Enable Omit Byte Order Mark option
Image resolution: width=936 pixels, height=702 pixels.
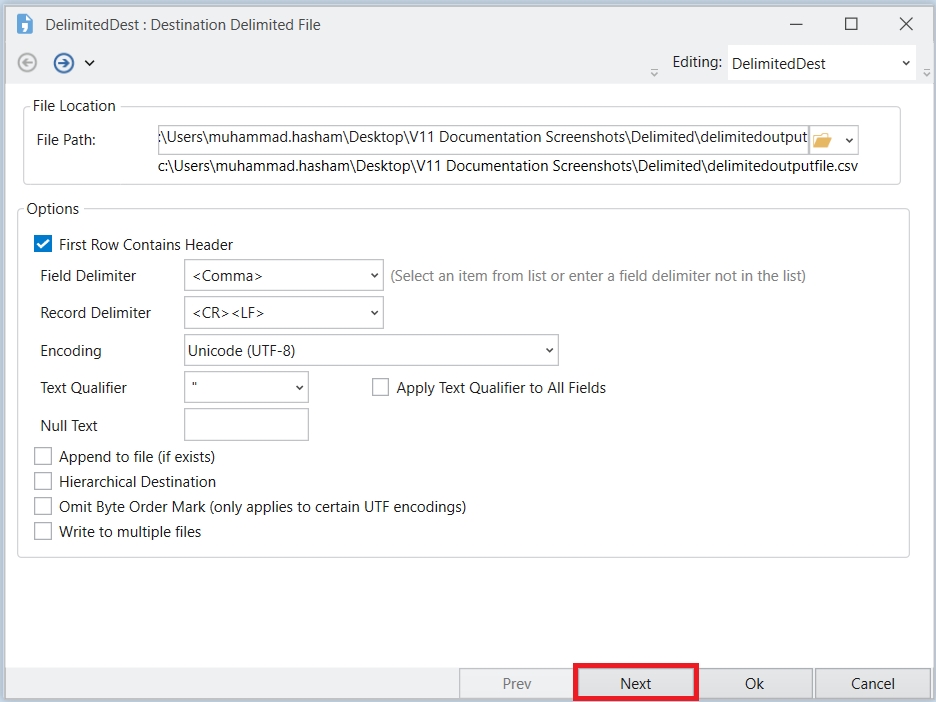coord(43,506)
